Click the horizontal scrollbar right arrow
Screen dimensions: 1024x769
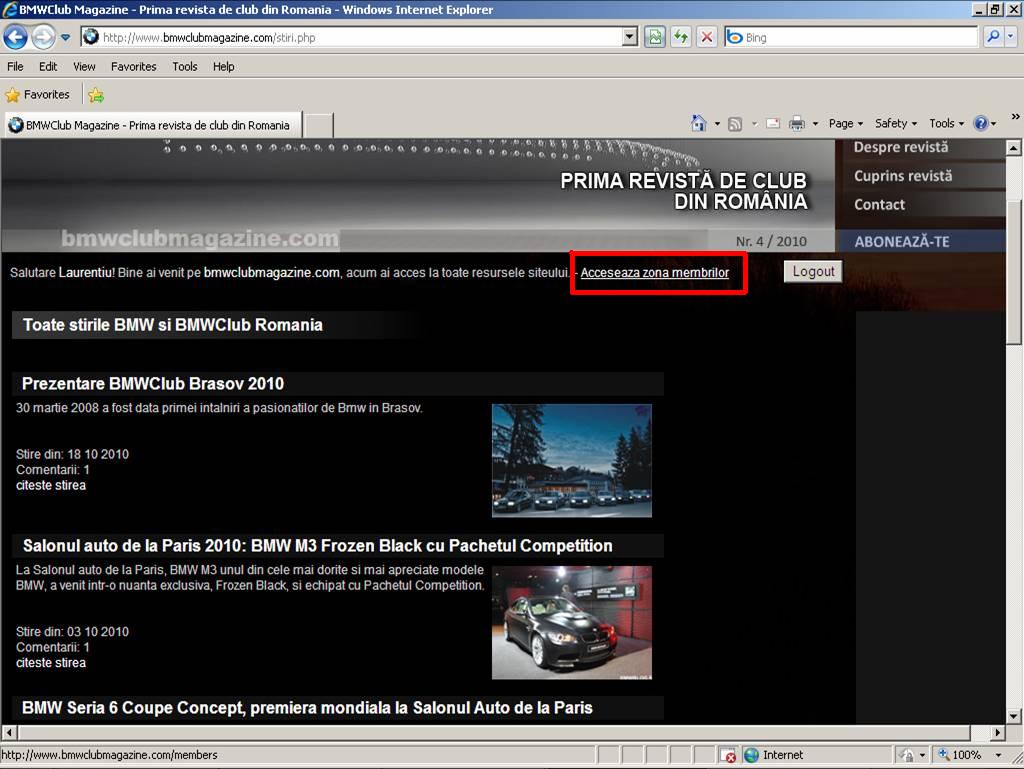997,732
